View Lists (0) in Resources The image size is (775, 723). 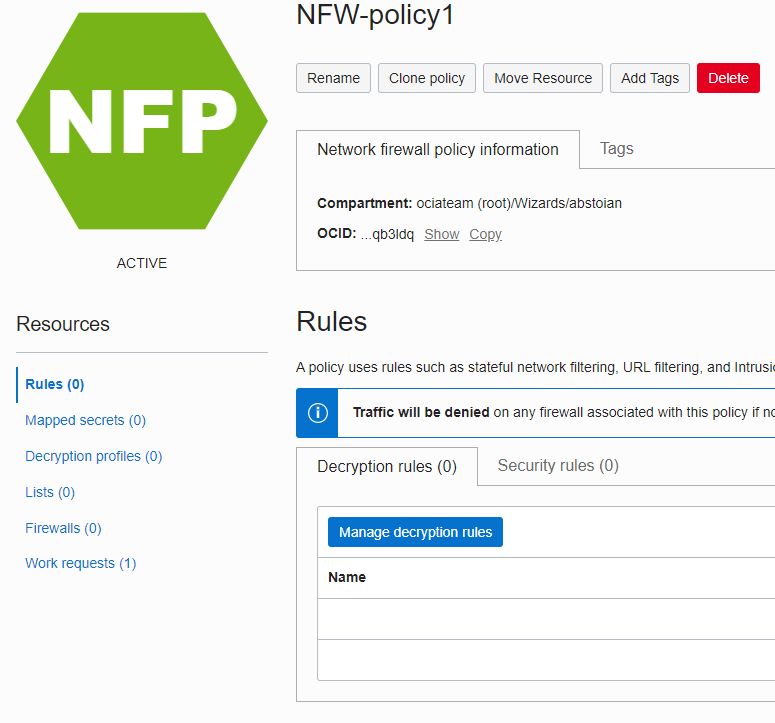pyautogui.click(x=50, y=493)
